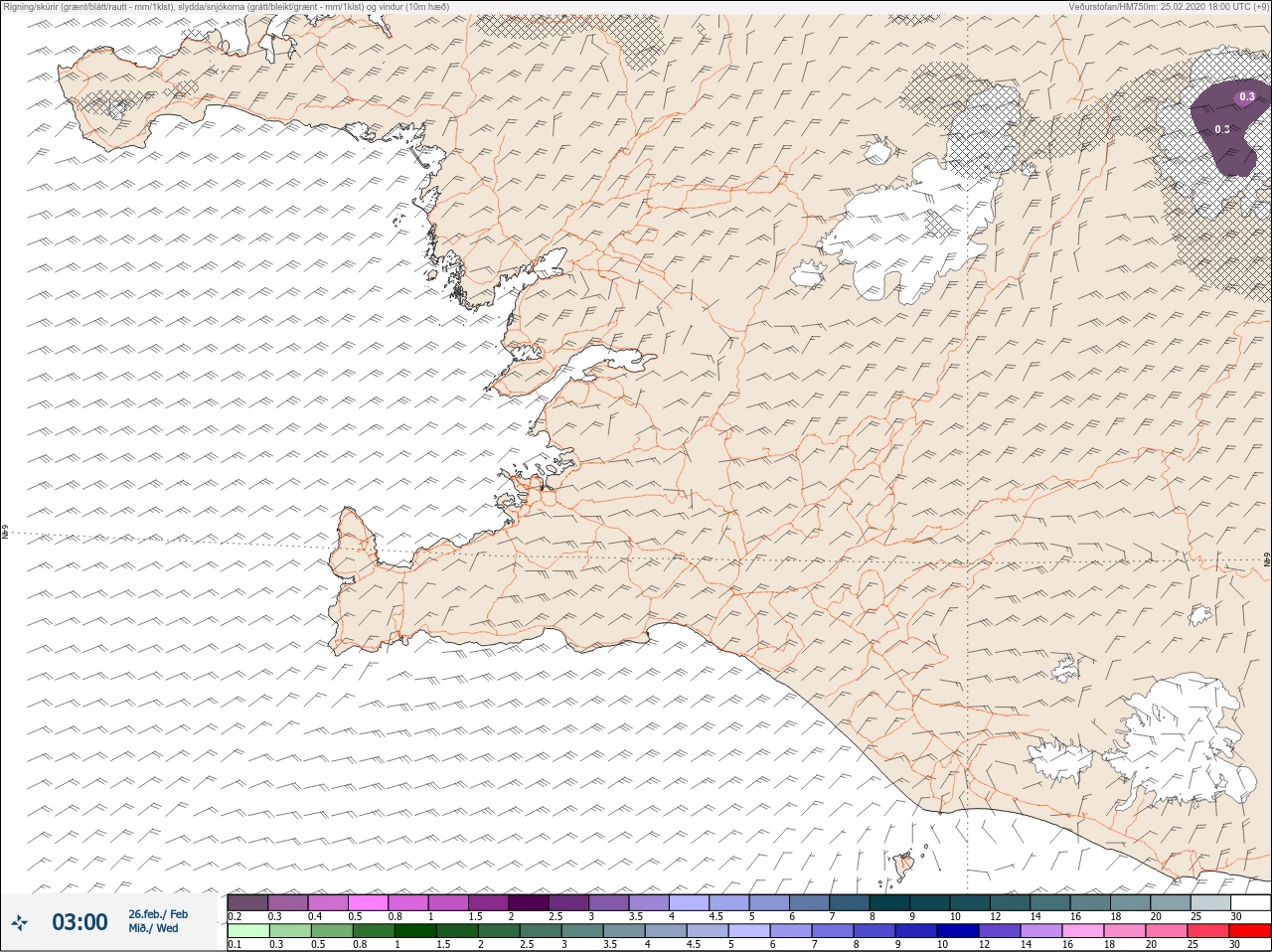
Task: Select upper legend swatch for 20
Action: 1171,902
